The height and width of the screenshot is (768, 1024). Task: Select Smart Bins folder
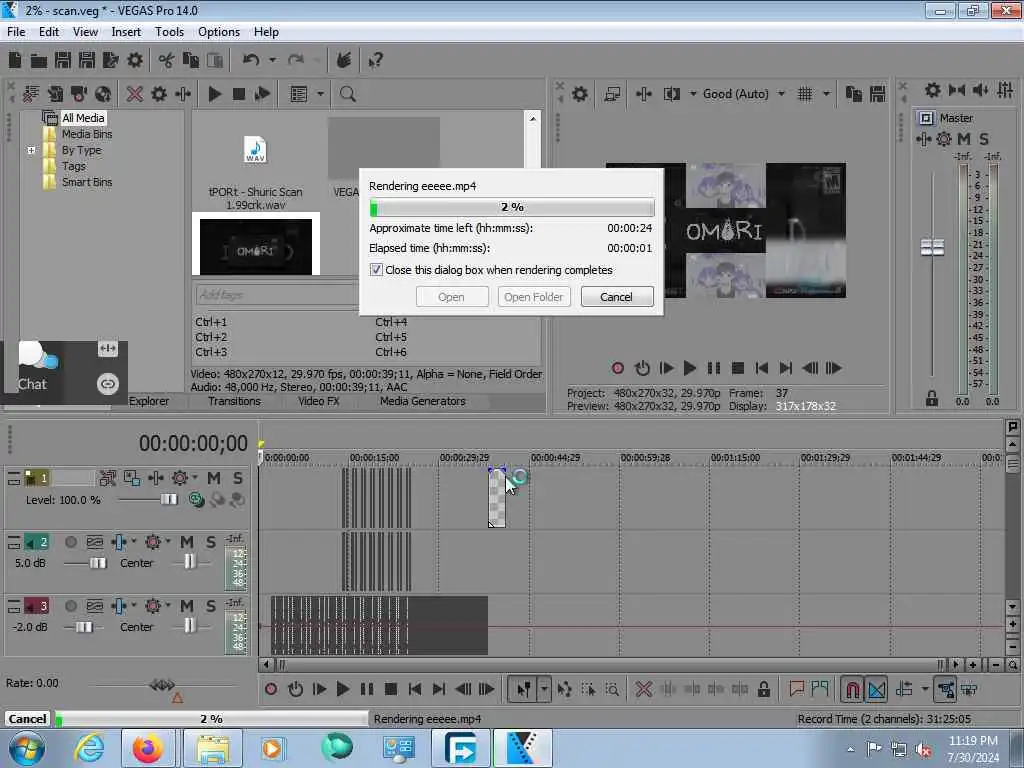[x=87, y=182]
